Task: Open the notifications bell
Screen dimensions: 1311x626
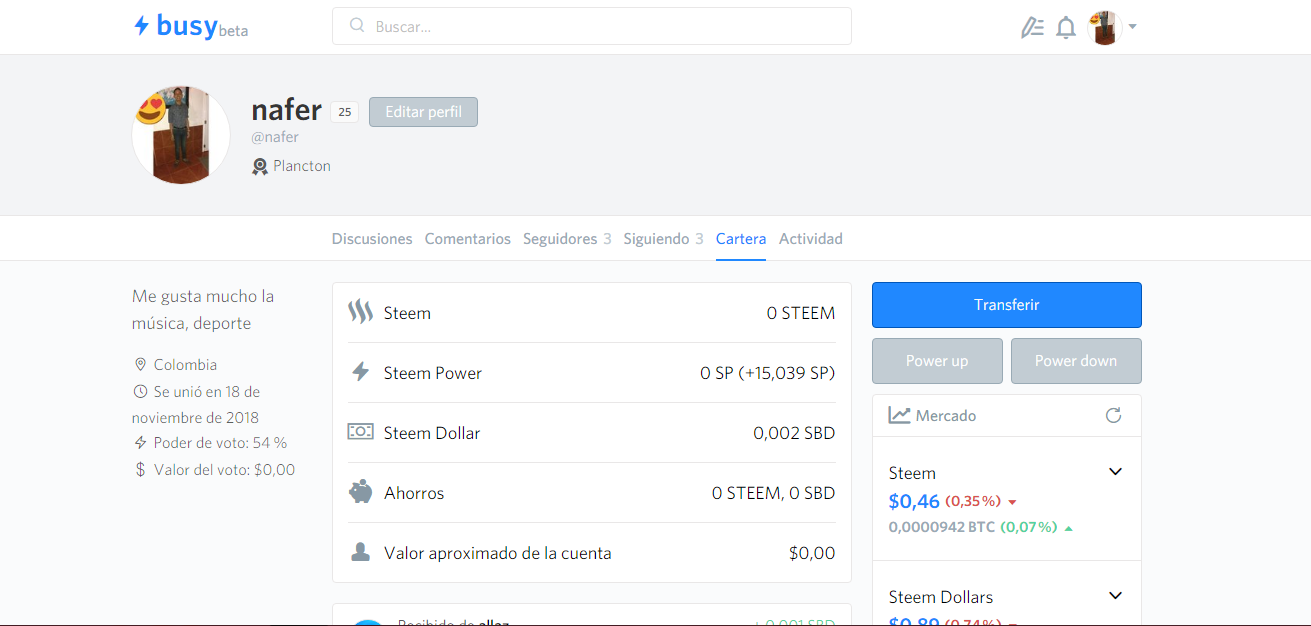Action: 1066,28
